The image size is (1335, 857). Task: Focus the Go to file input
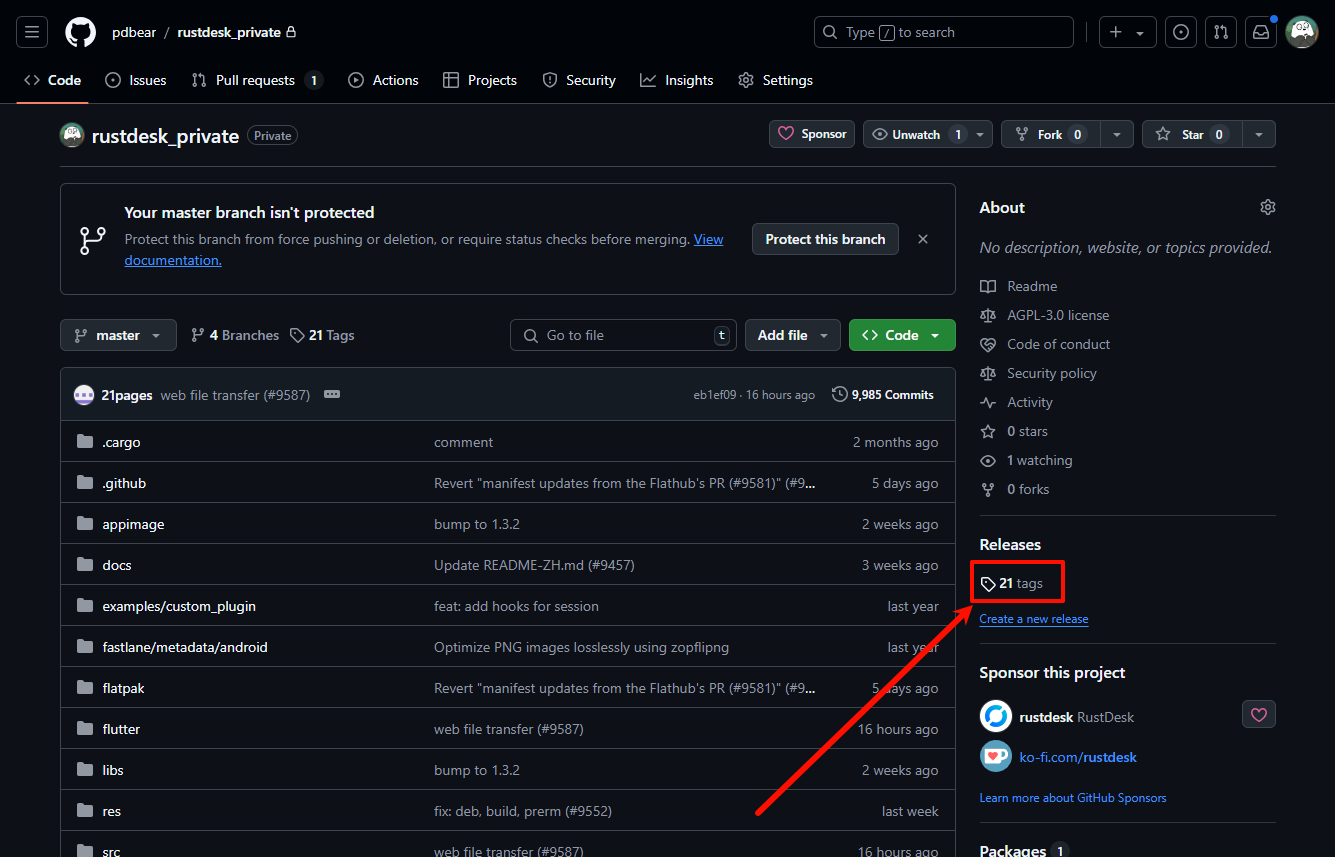[623, 335]
